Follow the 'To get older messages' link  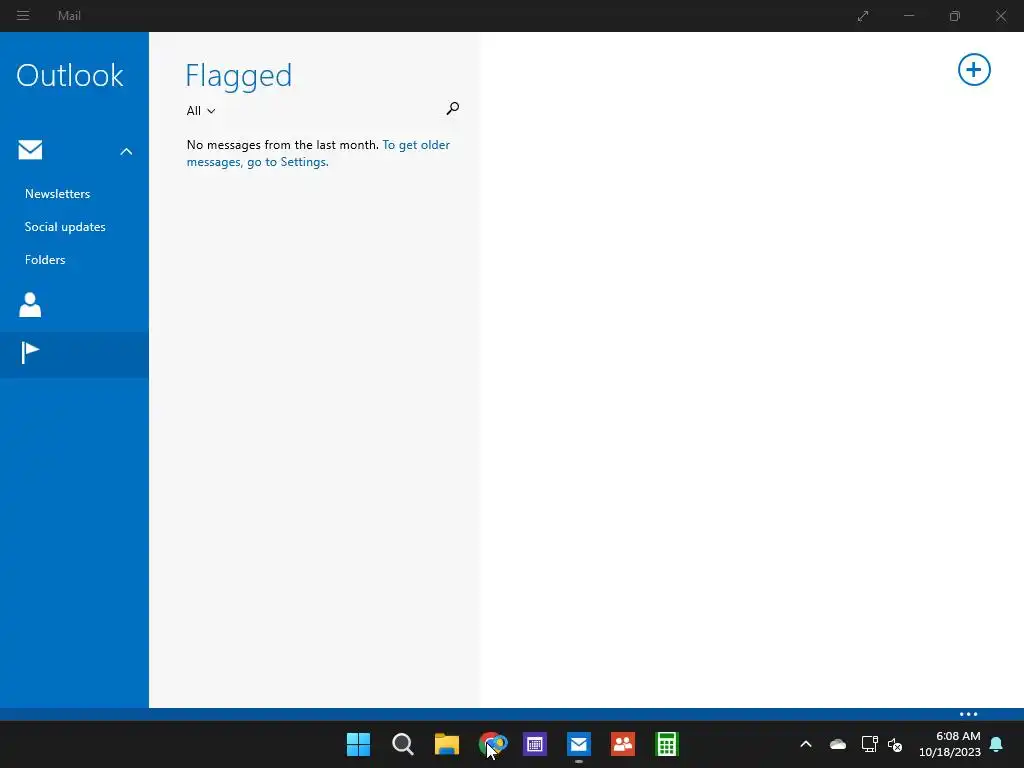318,153
